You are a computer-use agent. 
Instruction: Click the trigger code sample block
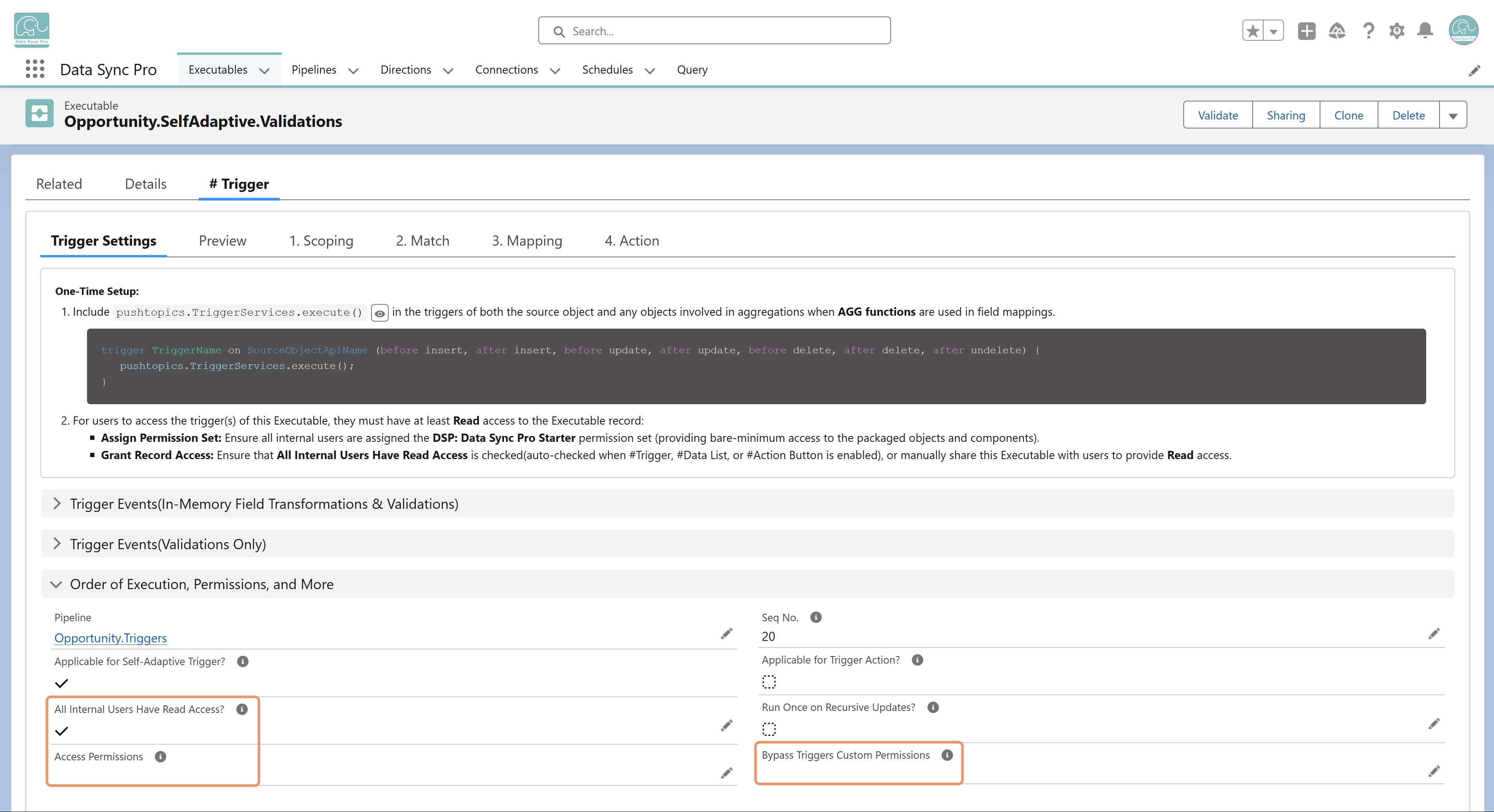756,366
